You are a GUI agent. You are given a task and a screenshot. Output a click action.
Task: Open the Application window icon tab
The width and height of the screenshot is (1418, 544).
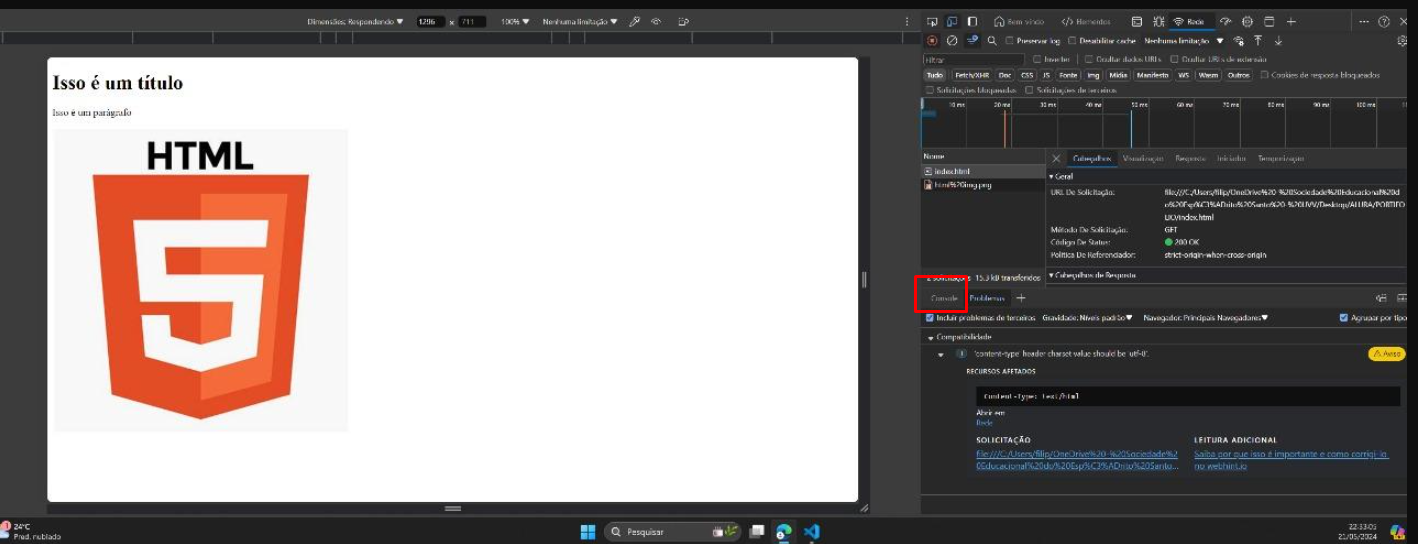(x=1269, y=21)
